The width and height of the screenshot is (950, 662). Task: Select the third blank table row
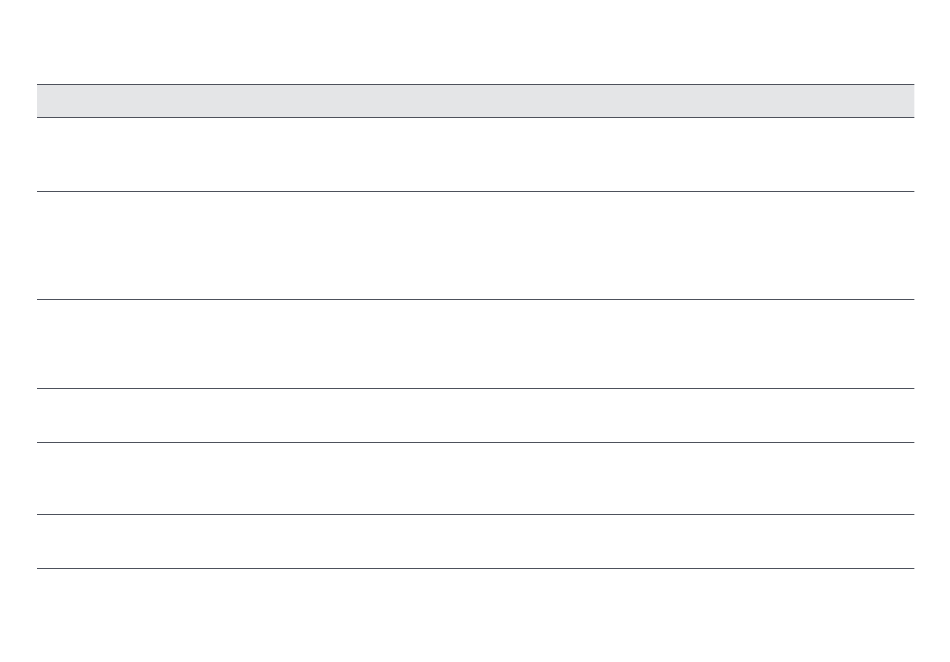475,343
